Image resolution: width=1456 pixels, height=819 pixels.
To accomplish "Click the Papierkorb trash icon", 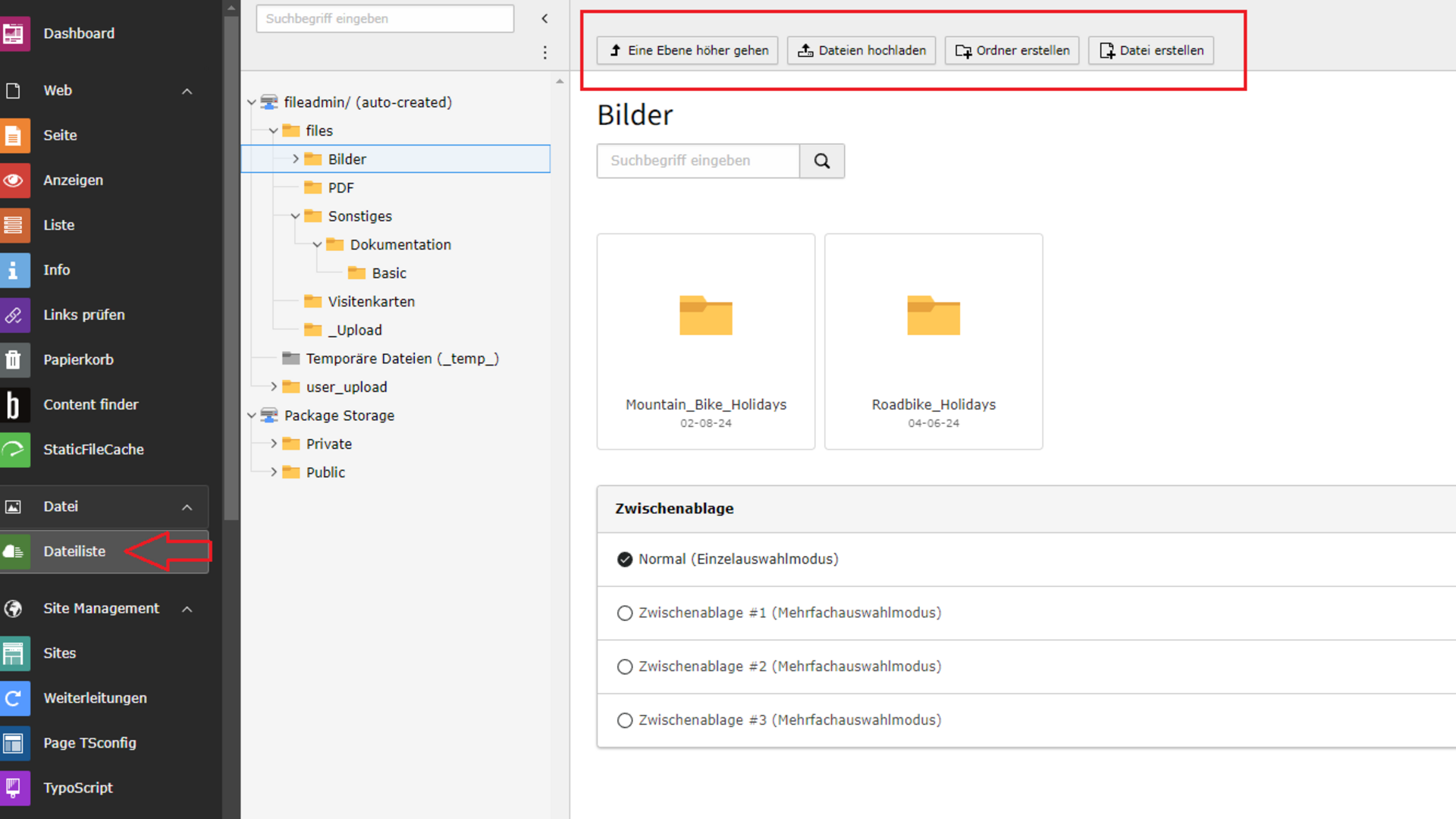I will (14, 359).
